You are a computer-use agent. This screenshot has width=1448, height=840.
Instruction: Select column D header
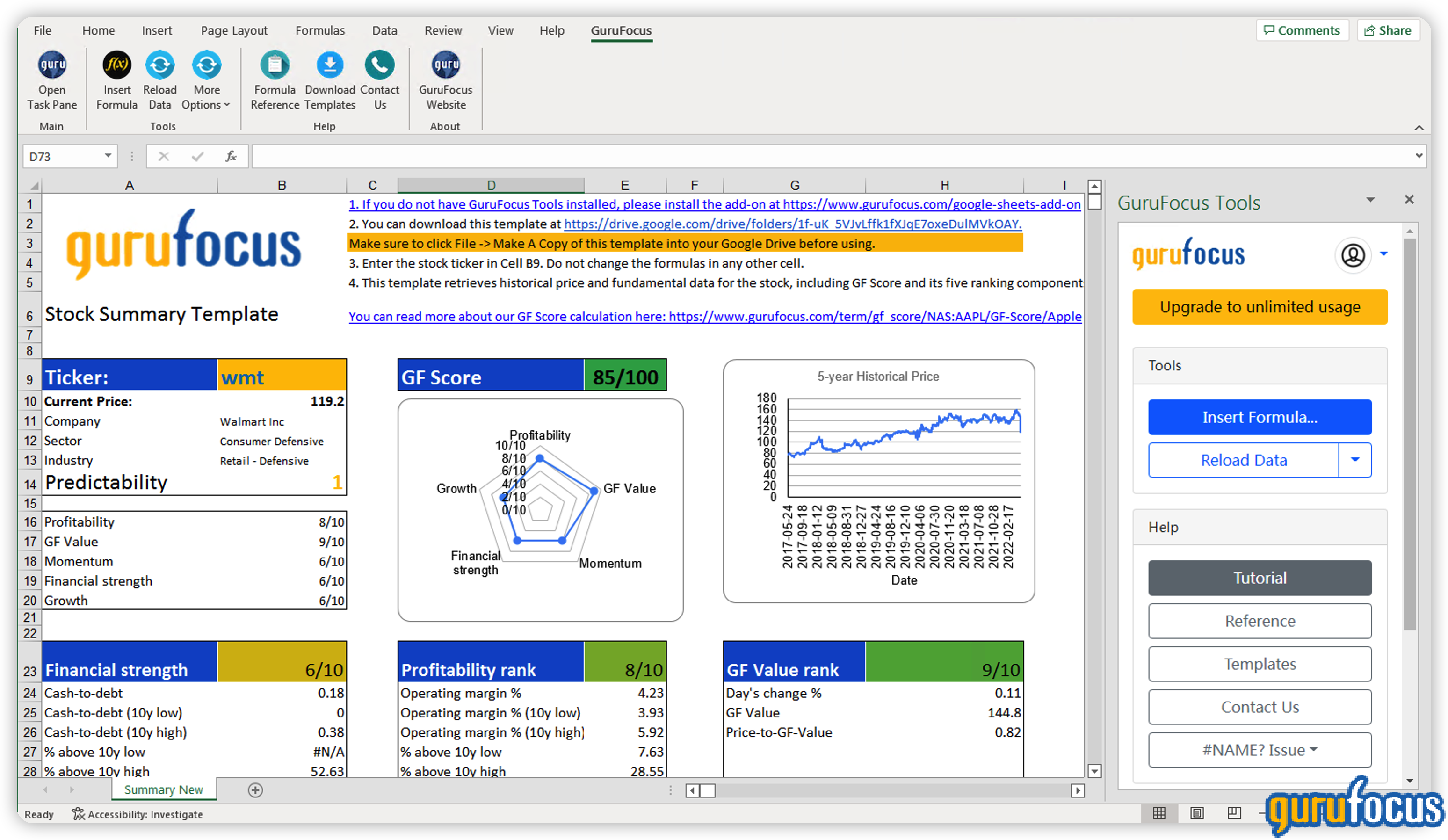(491, 185)
